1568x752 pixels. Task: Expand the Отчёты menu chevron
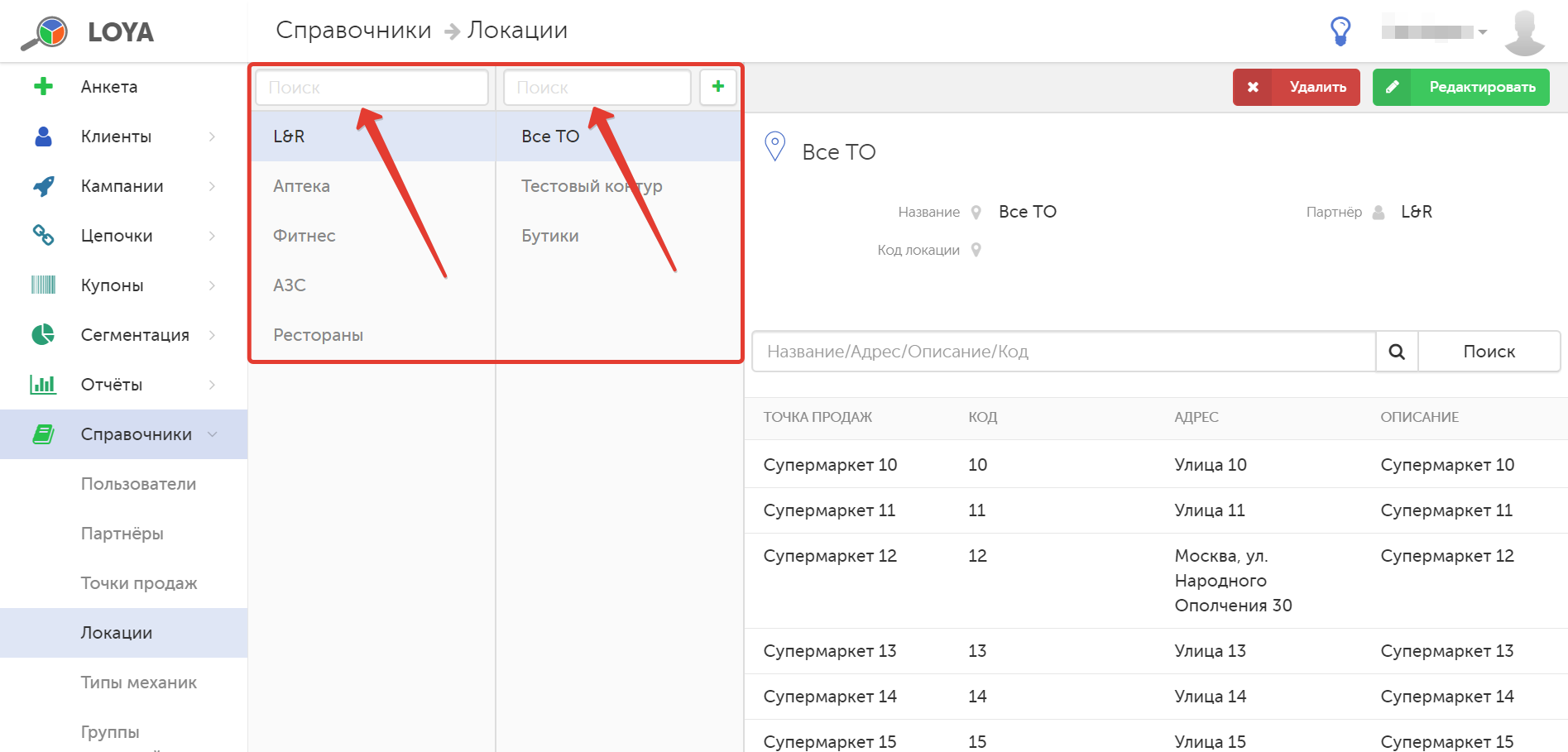tap(213, 385)
